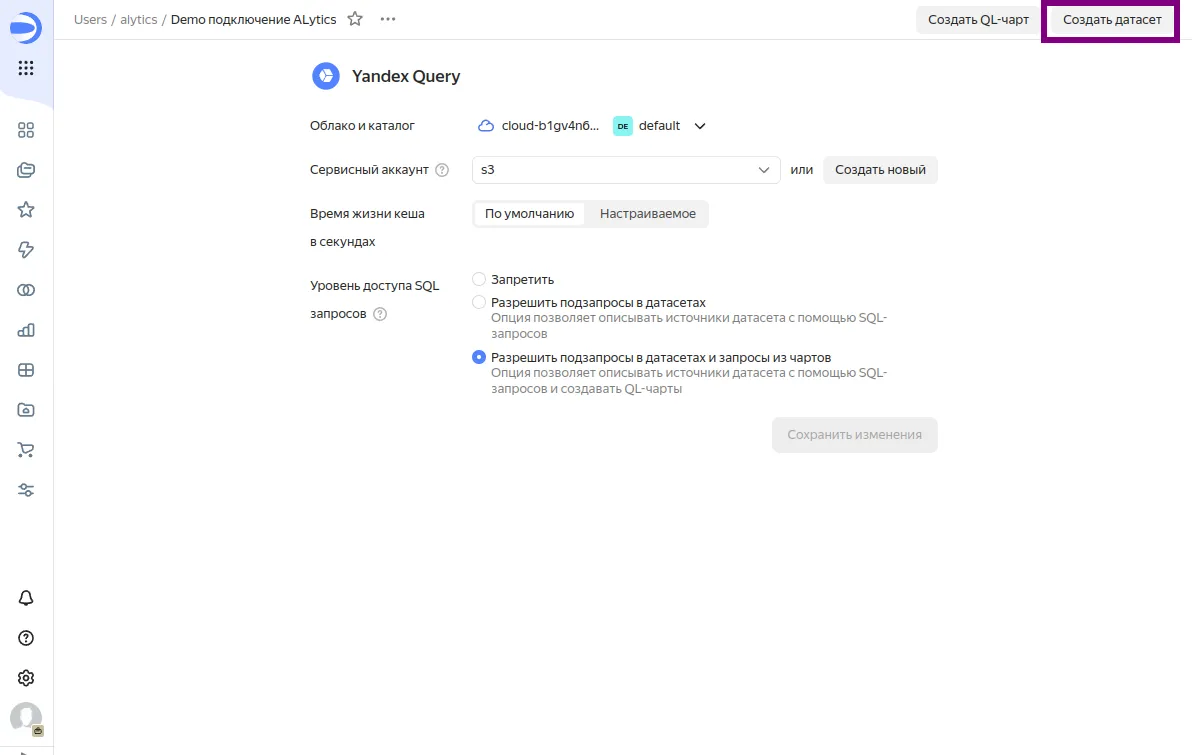Open the all services grid icon

pyautogui.click(x=26, y=68)
